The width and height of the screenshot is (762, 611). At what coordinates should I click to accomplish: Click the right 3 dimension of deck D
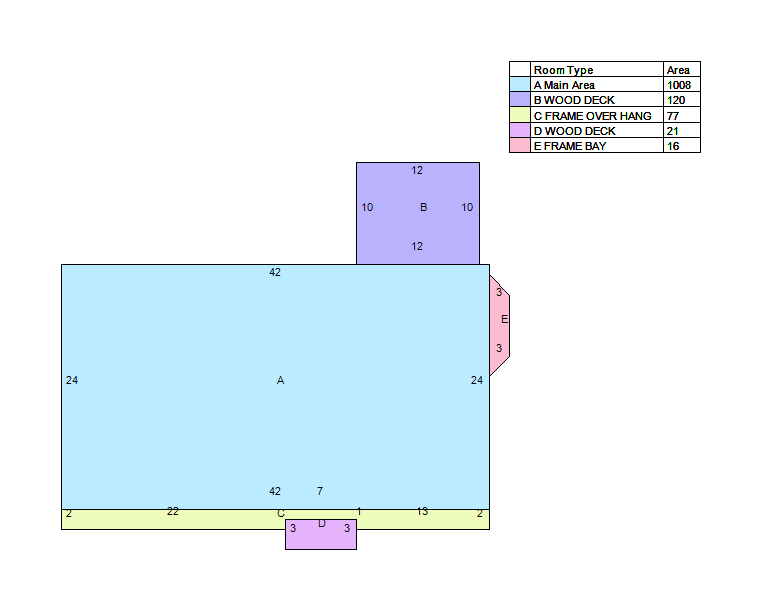[x=347, y=528]
